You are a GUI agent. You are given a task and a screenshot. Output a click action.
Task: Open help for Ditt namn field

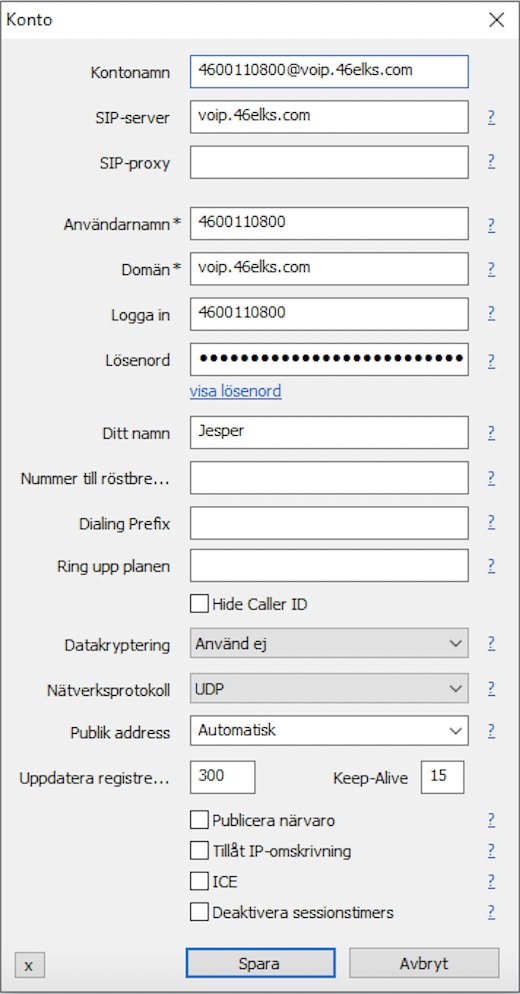491,433
